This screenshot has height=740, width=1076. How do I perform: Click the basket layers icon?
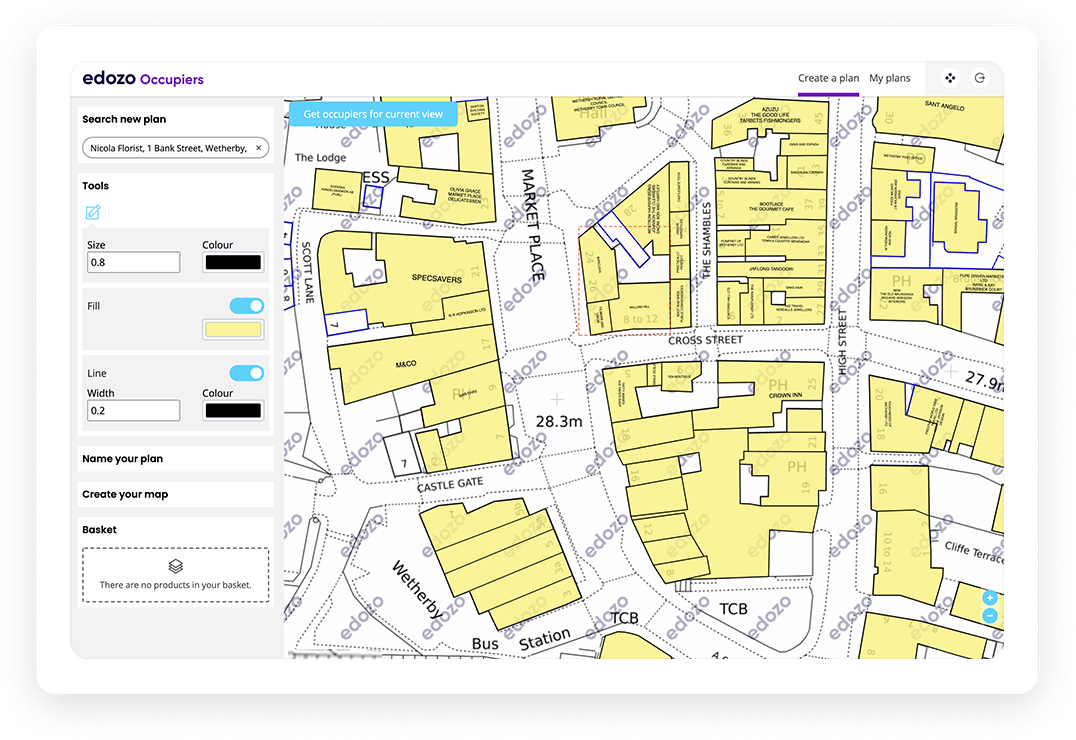click(x=176, y=566)
